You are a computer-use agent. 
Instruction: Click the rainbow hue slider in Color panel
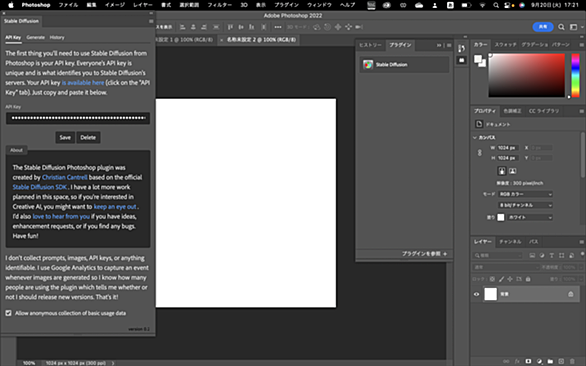[576, 75]
